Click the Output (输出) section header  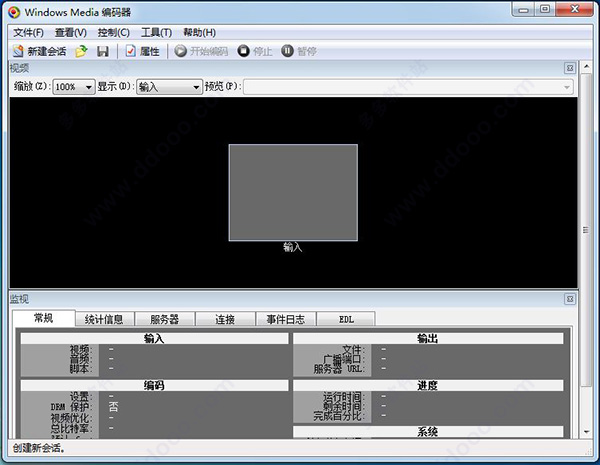click(x=428, y=338)
